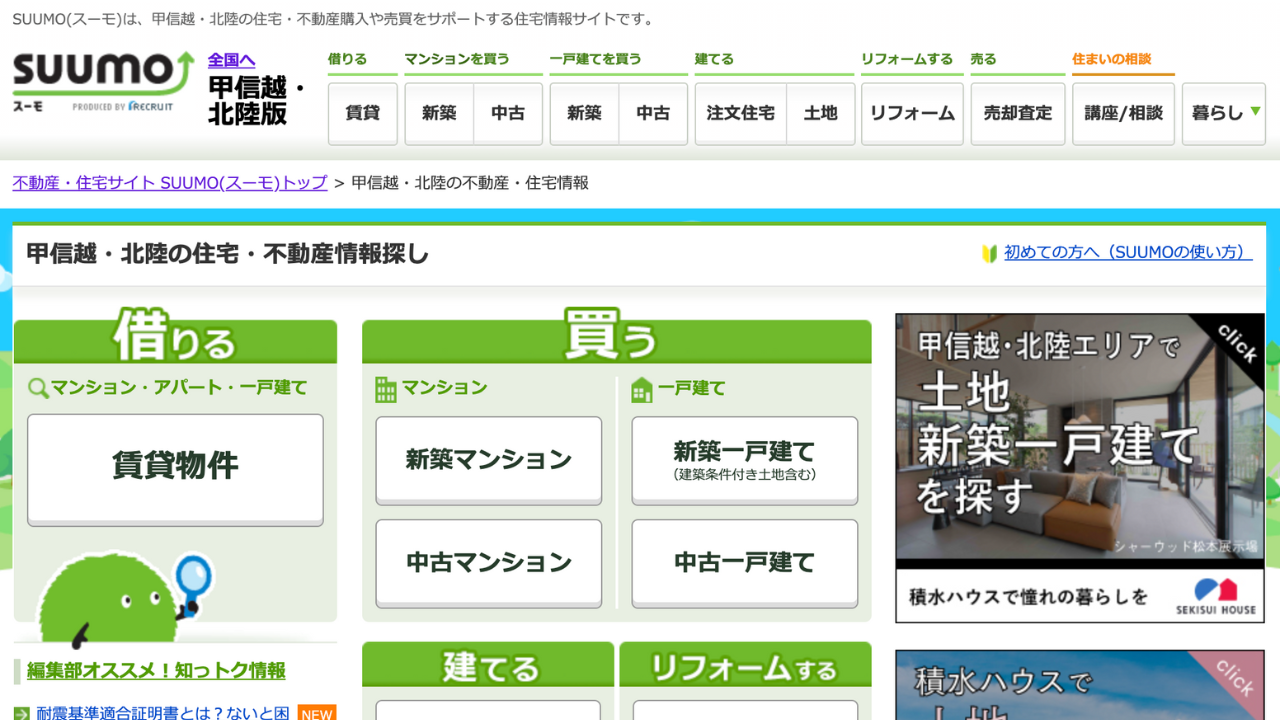This screenshot has height=720, width=1280.
Task: Select 中古 under マンションを買う
Action: 508,114
